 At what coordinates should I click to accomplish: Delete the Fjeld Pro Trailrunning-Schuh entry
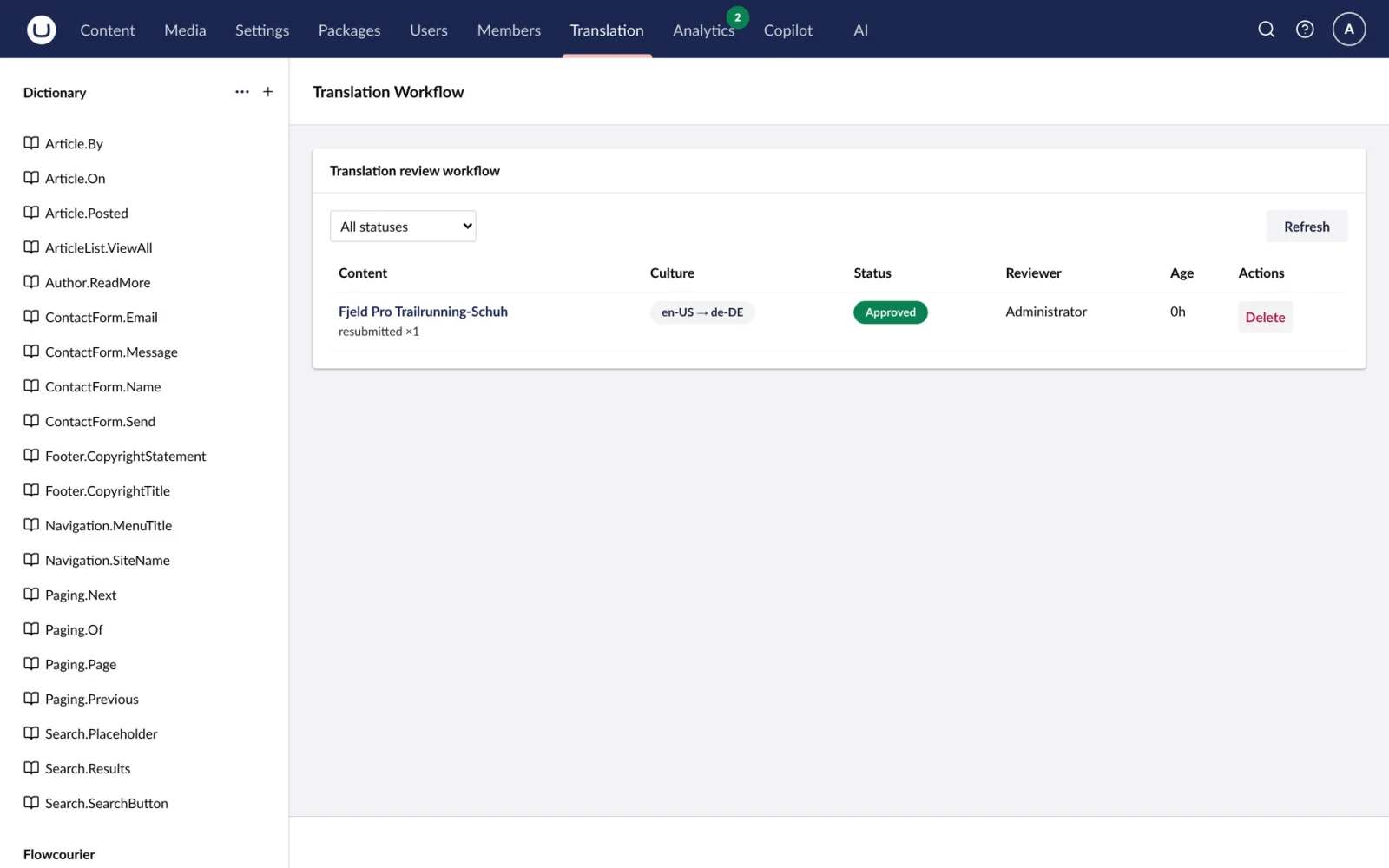tap(1265, 317)
